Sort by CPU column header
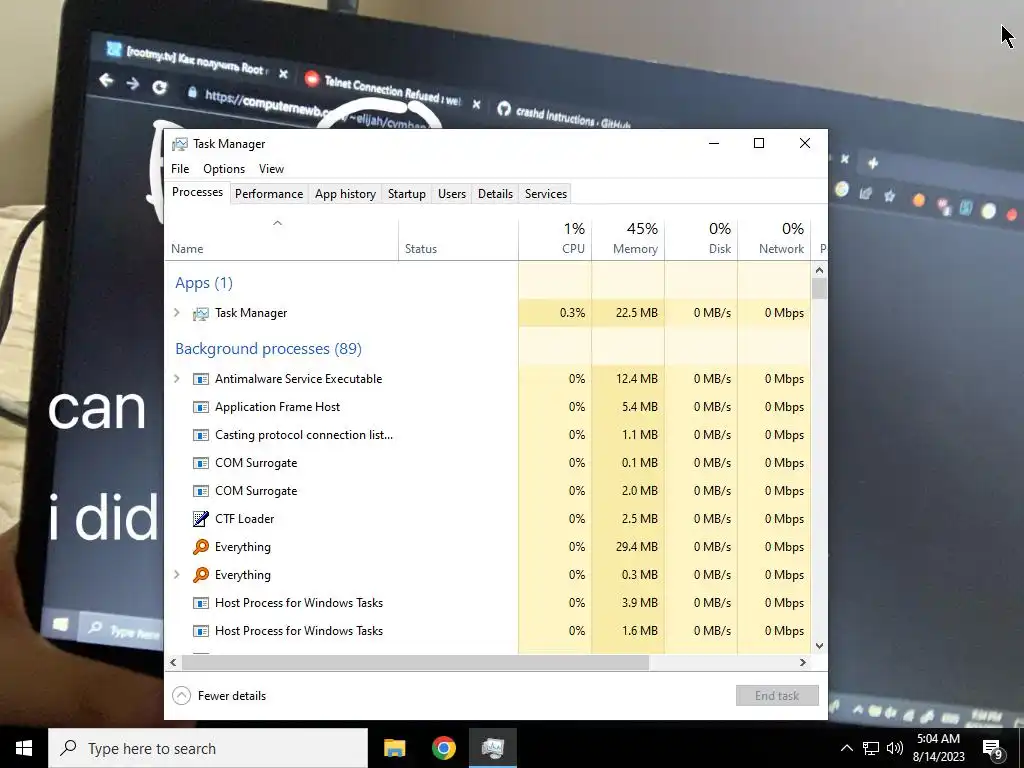Viewport: 1024px width, 768px height. click(555, 240)
